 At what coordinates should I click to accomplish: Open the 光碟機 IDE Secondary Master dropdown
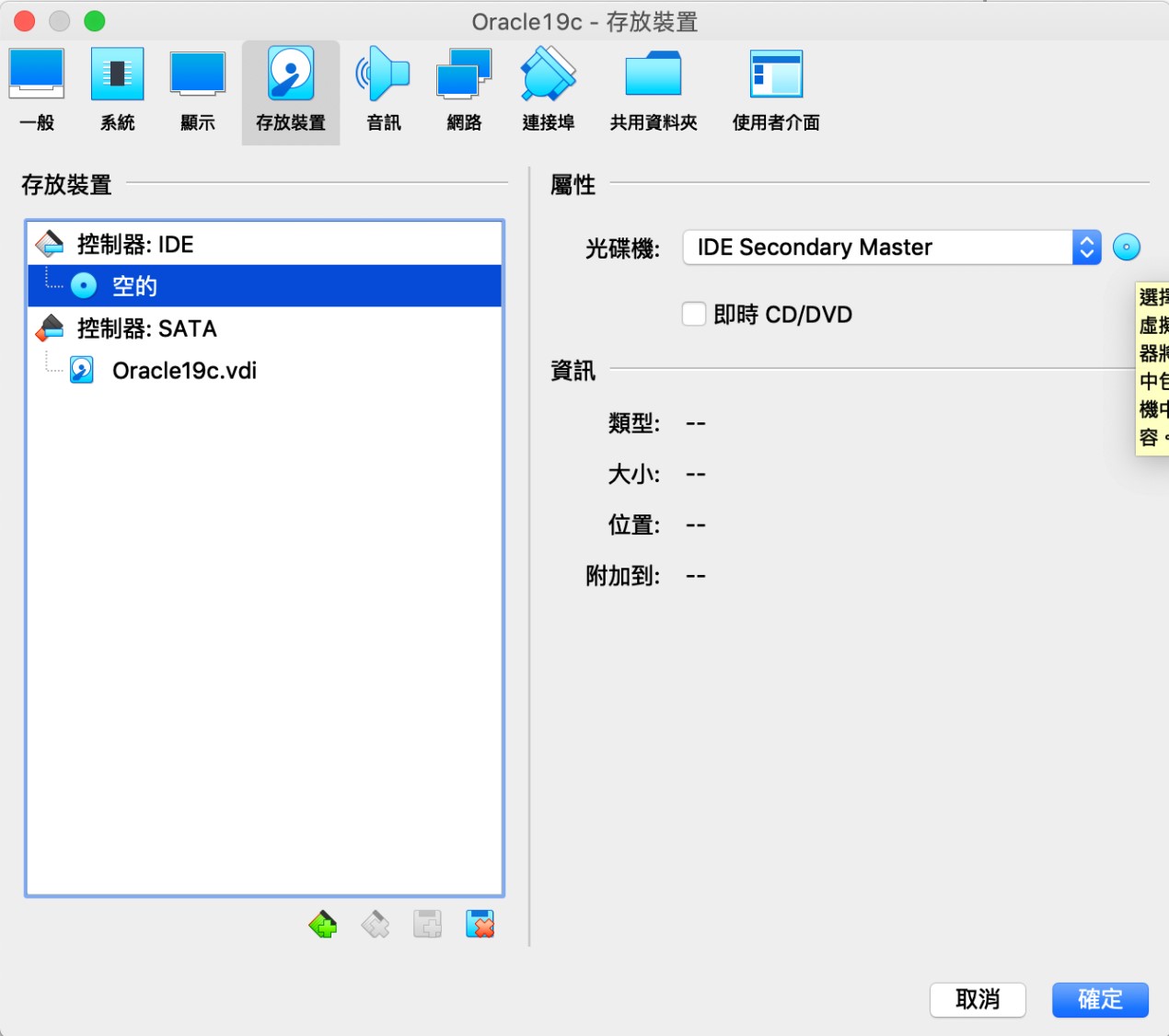[x=892, y=247]
